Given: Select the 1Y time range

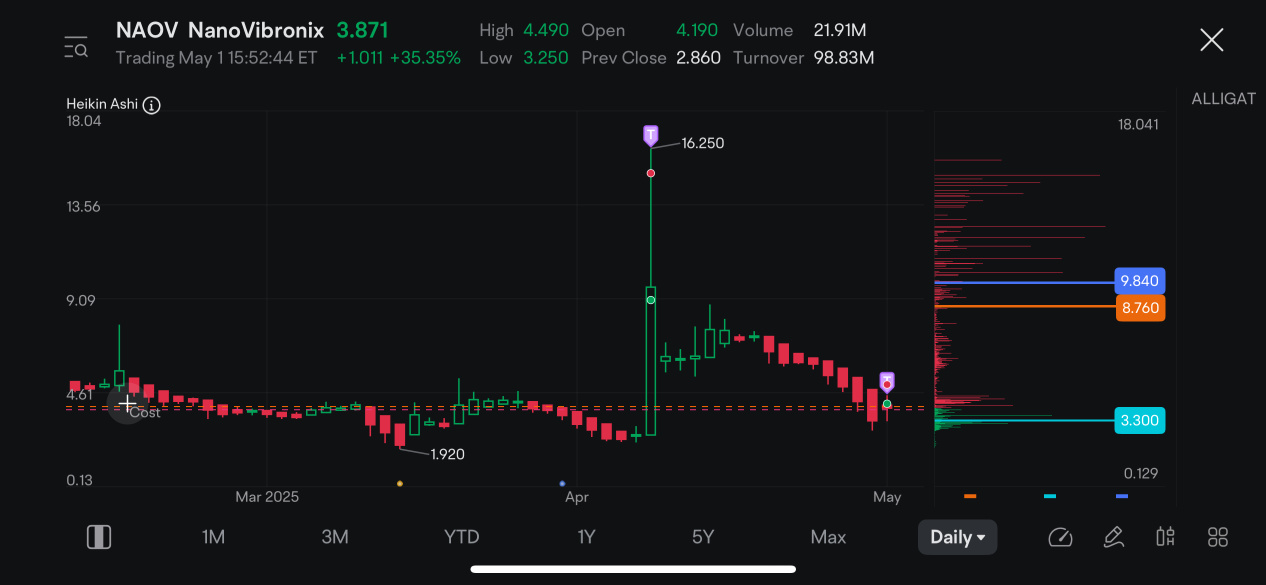Looking at the screenshot, I should [x=586, y=537].
